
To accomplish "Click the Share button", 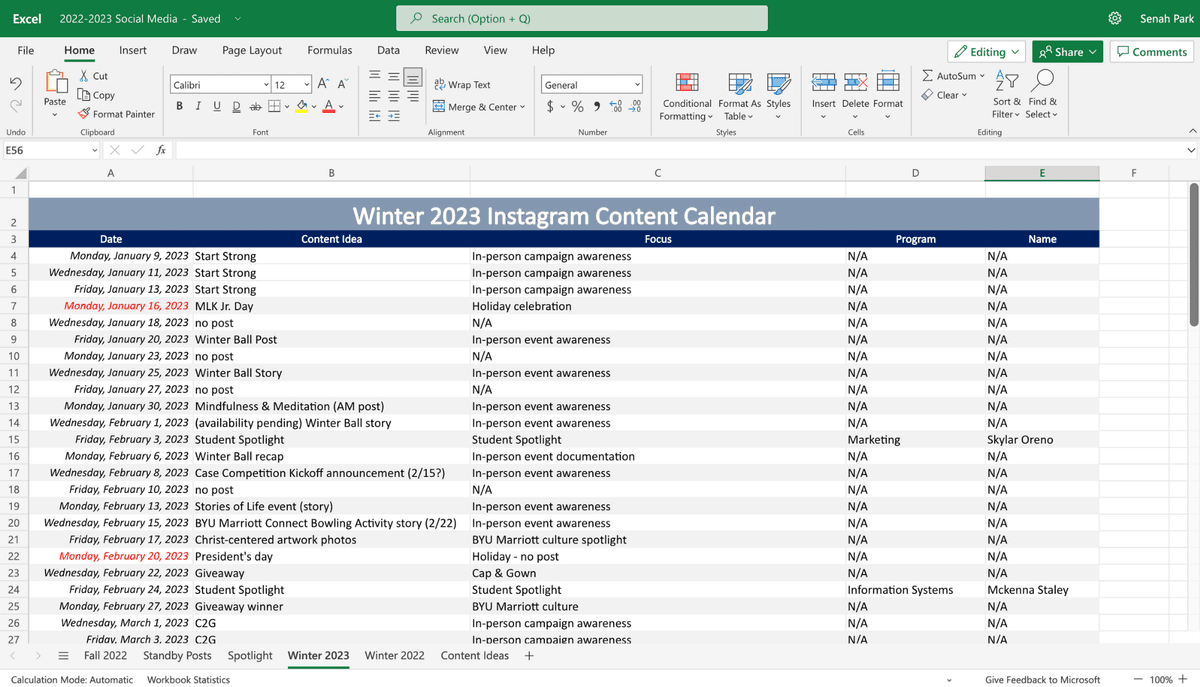I will [1067, 52].
